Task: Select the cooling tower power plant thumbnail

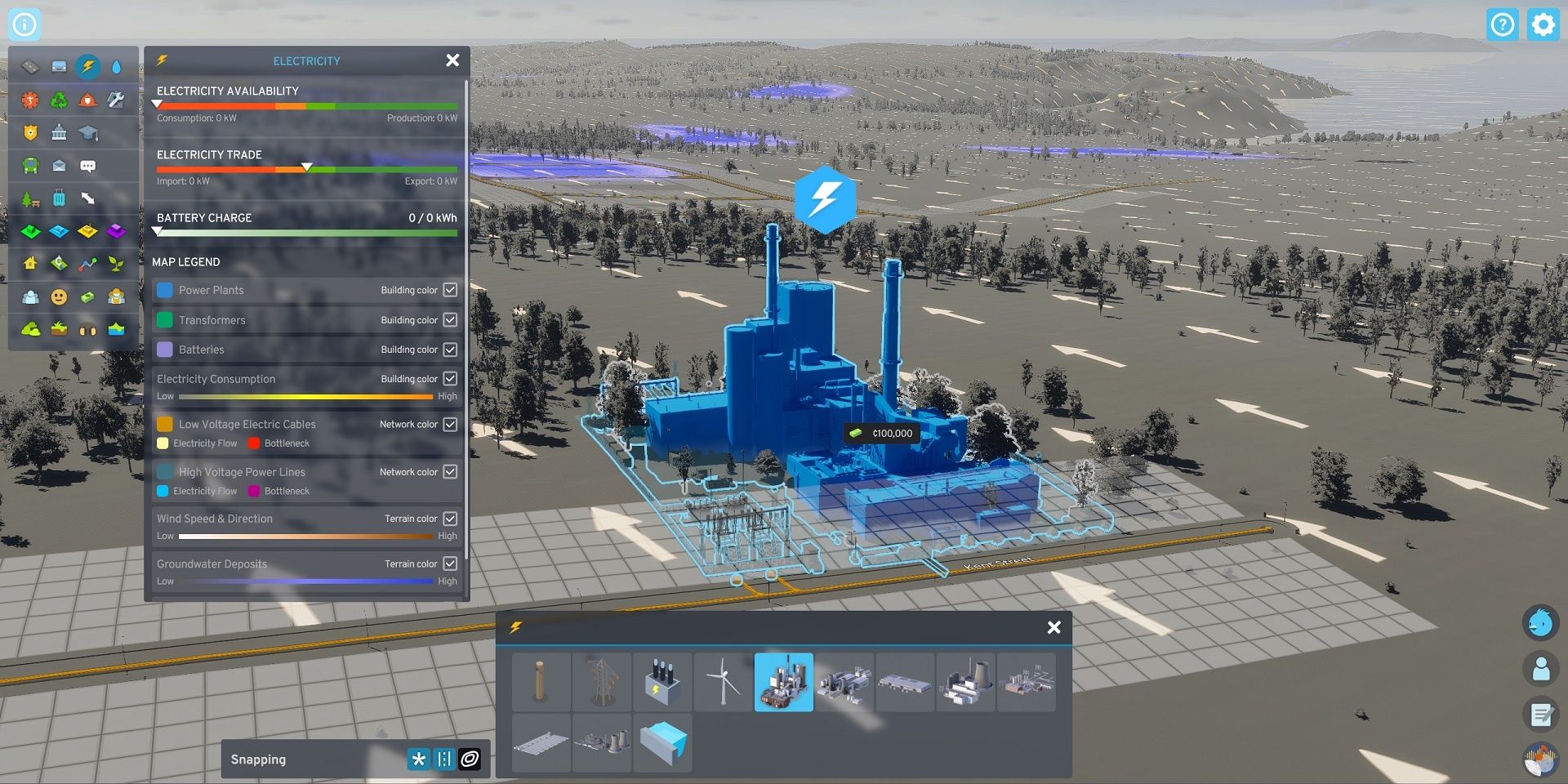Action: click(x=965, y=682)
